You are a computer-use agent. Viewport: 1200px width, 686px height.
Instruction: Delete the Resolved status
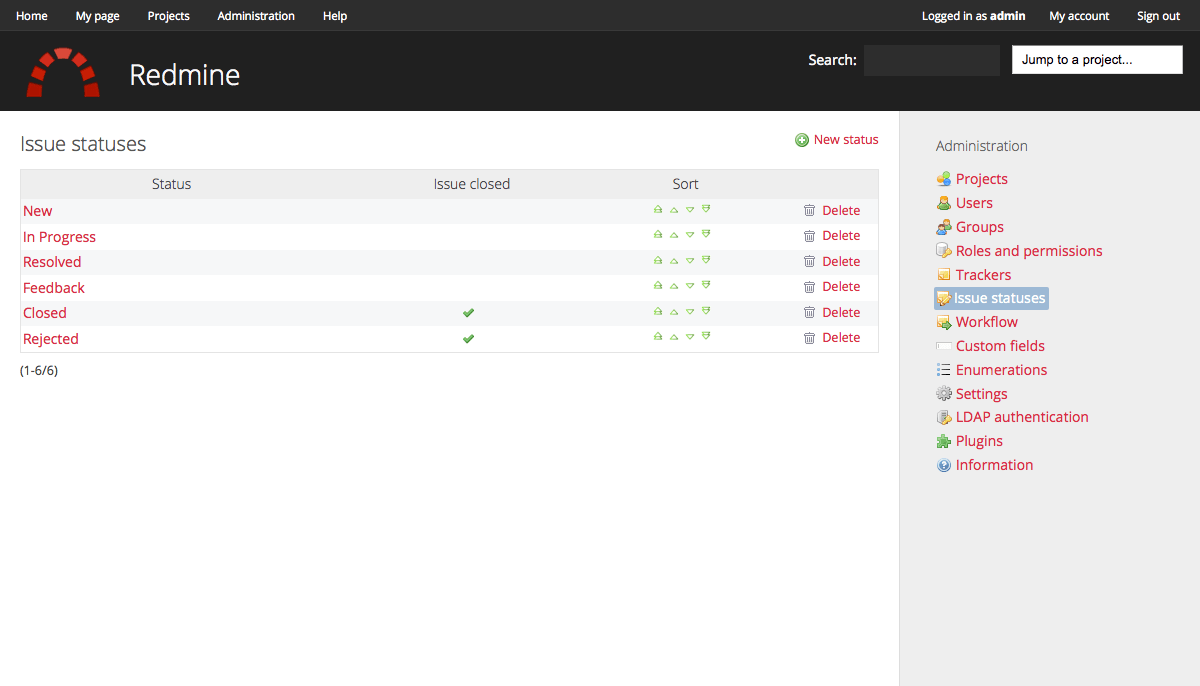(832, 261)
